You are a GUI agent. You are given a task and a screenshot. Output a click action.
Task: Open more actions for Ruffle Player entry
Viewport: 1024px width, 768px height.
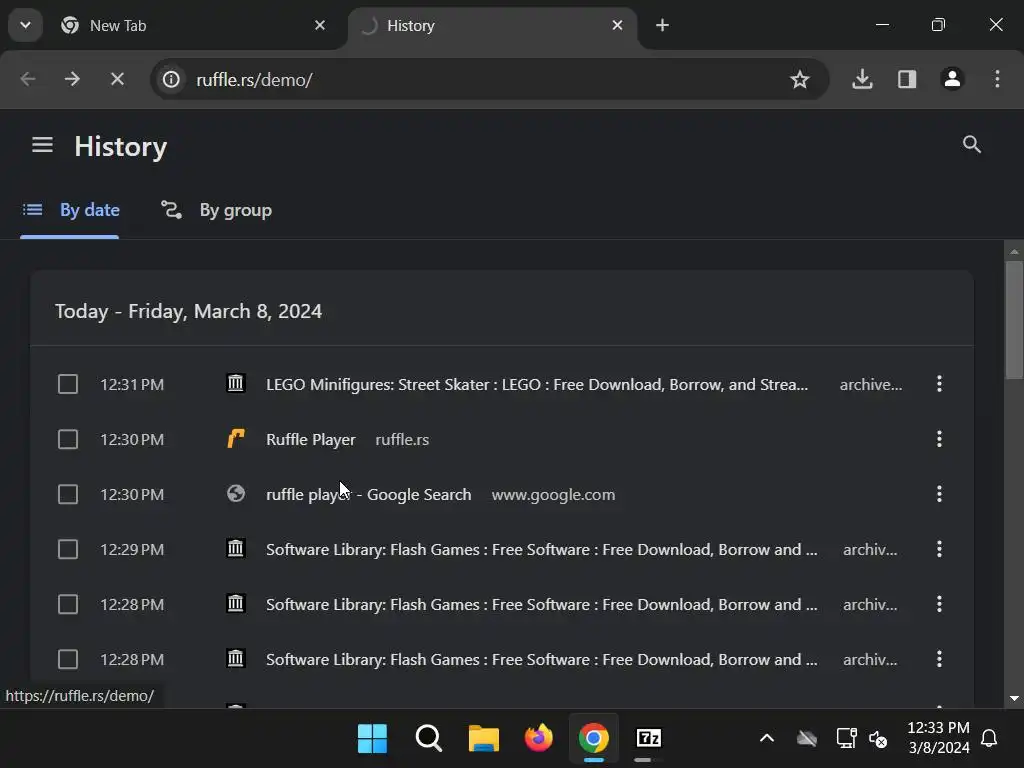(939, 439)
